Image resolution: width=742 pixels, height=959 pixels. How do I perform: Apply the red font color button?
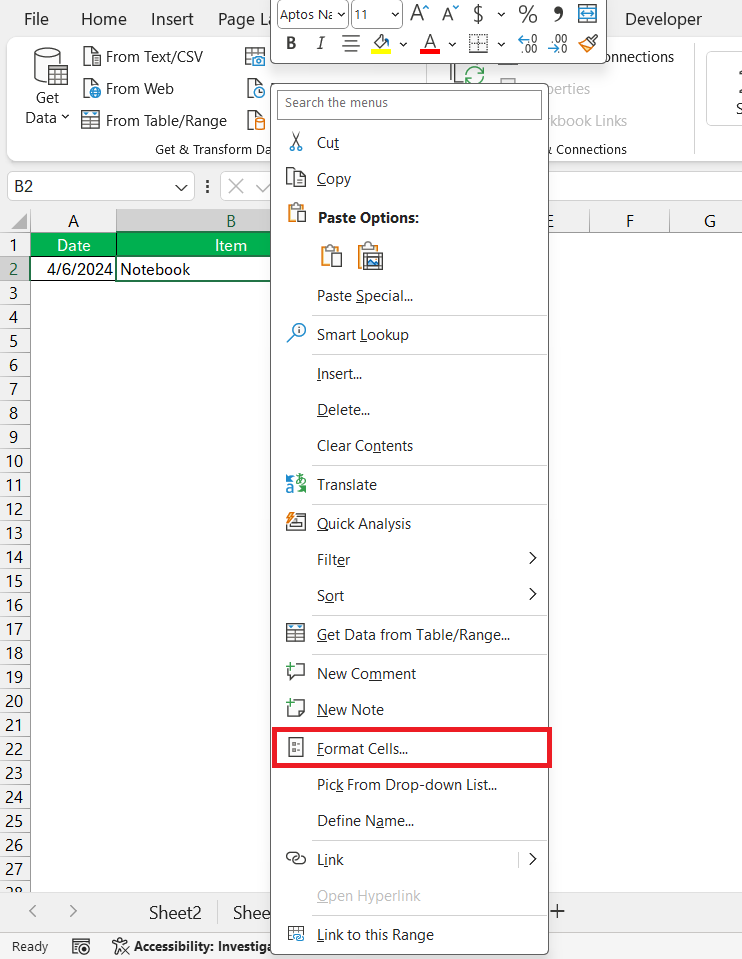[430, 43]
